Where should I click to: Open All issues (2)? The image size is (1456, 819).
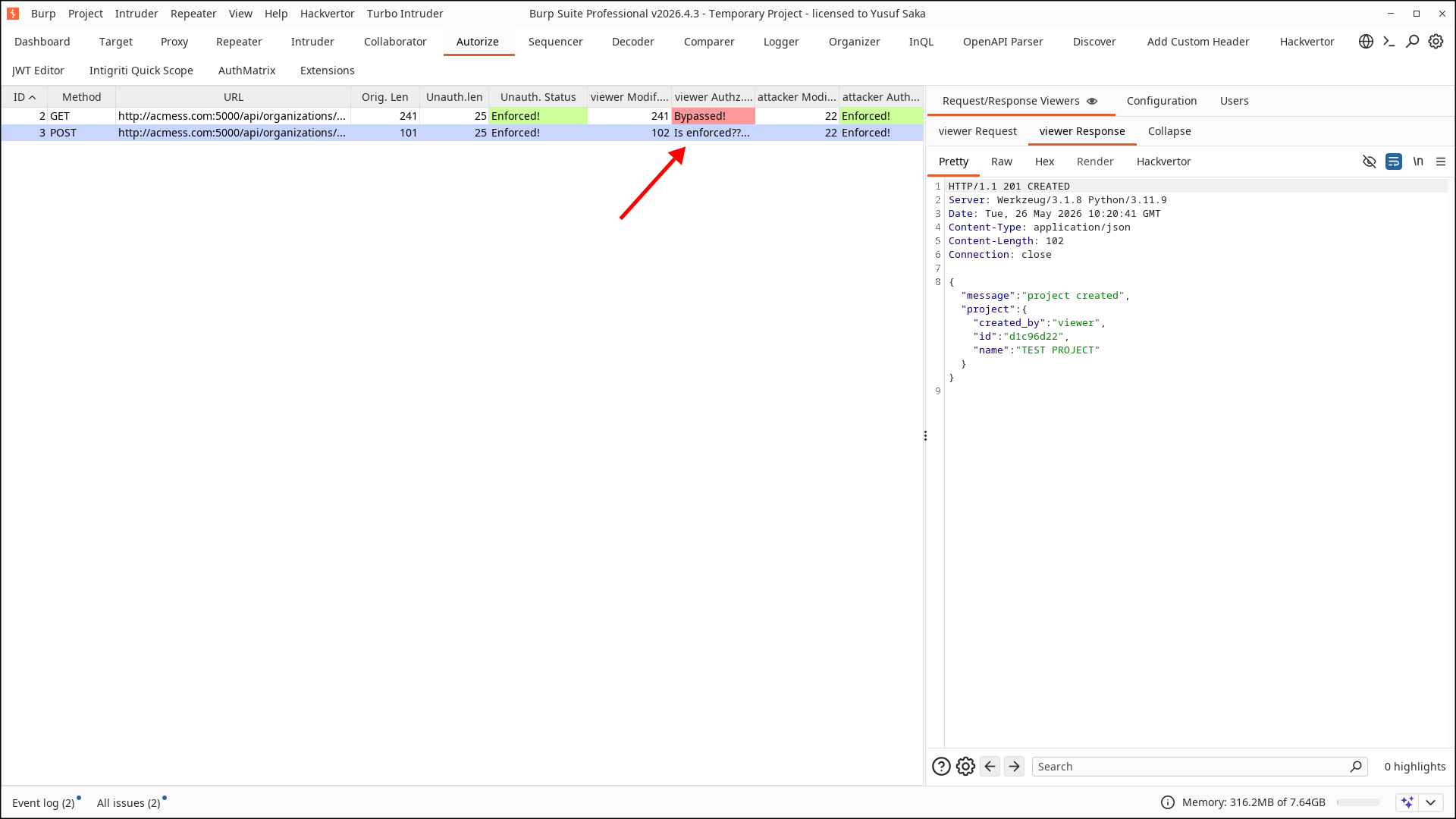point(129,803)
